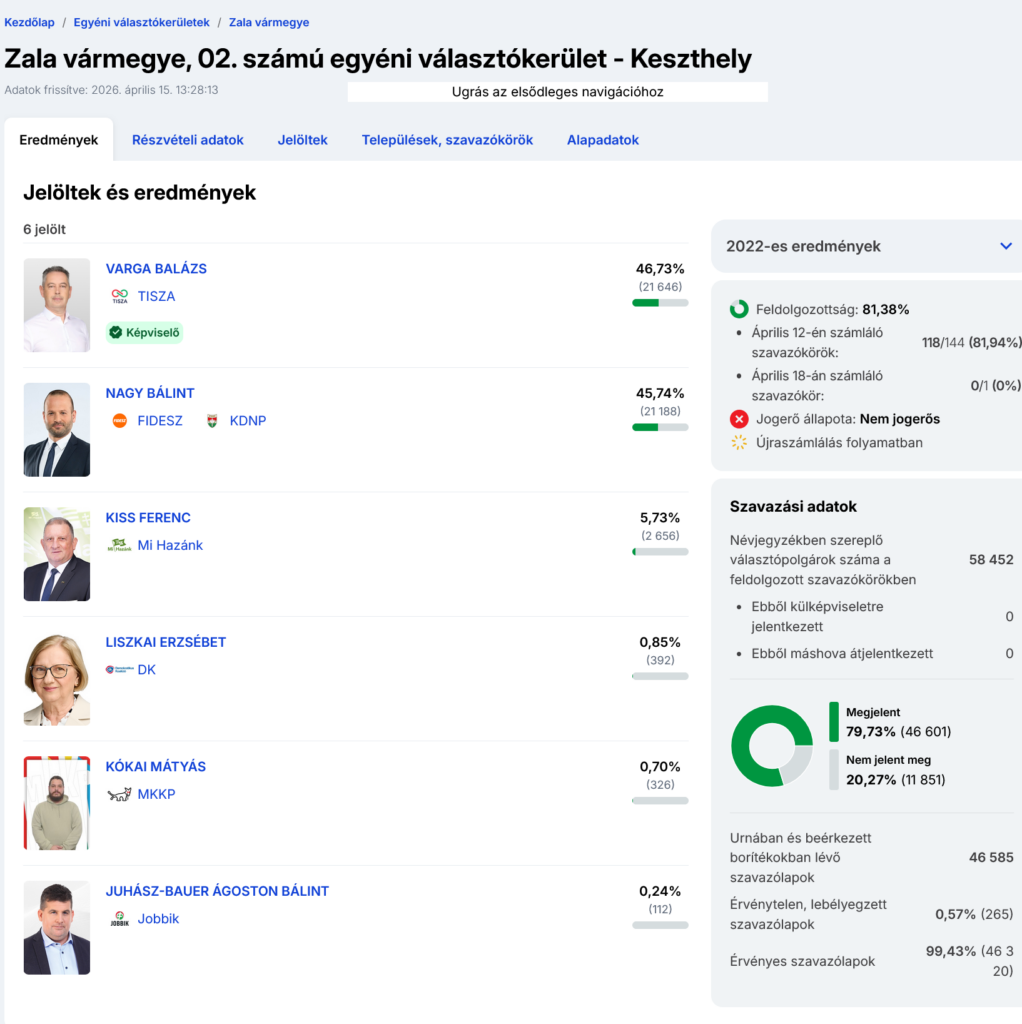
Task: Click the KDNP party crest icon
Action: (212, 421)
